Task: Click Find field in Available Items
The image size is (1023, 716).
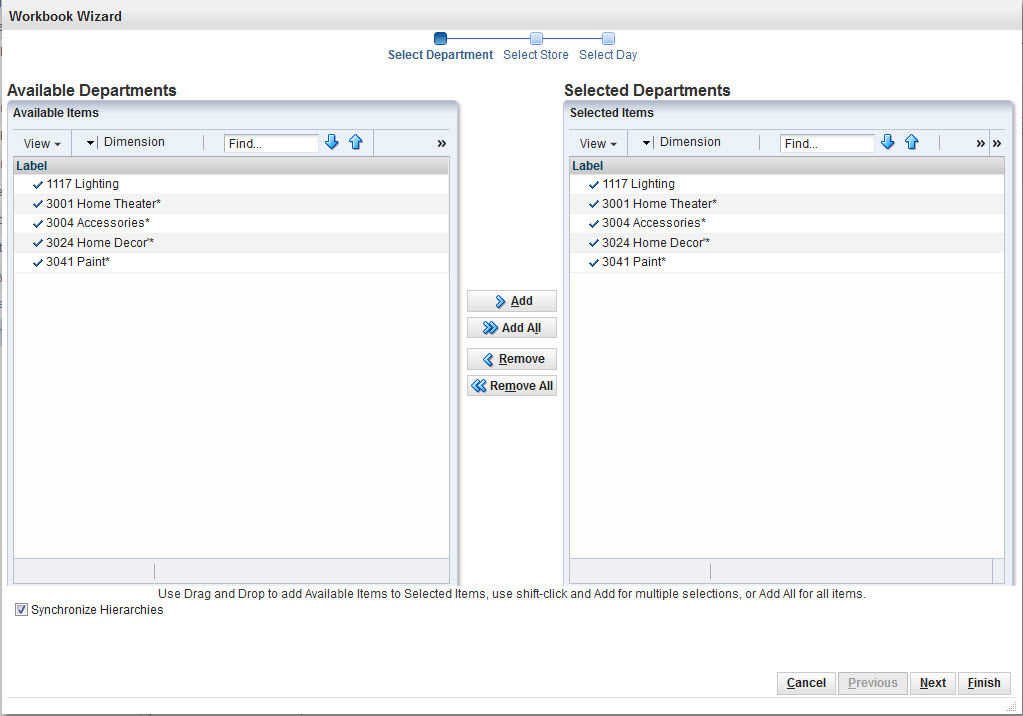Action: [x=271, y=143]
